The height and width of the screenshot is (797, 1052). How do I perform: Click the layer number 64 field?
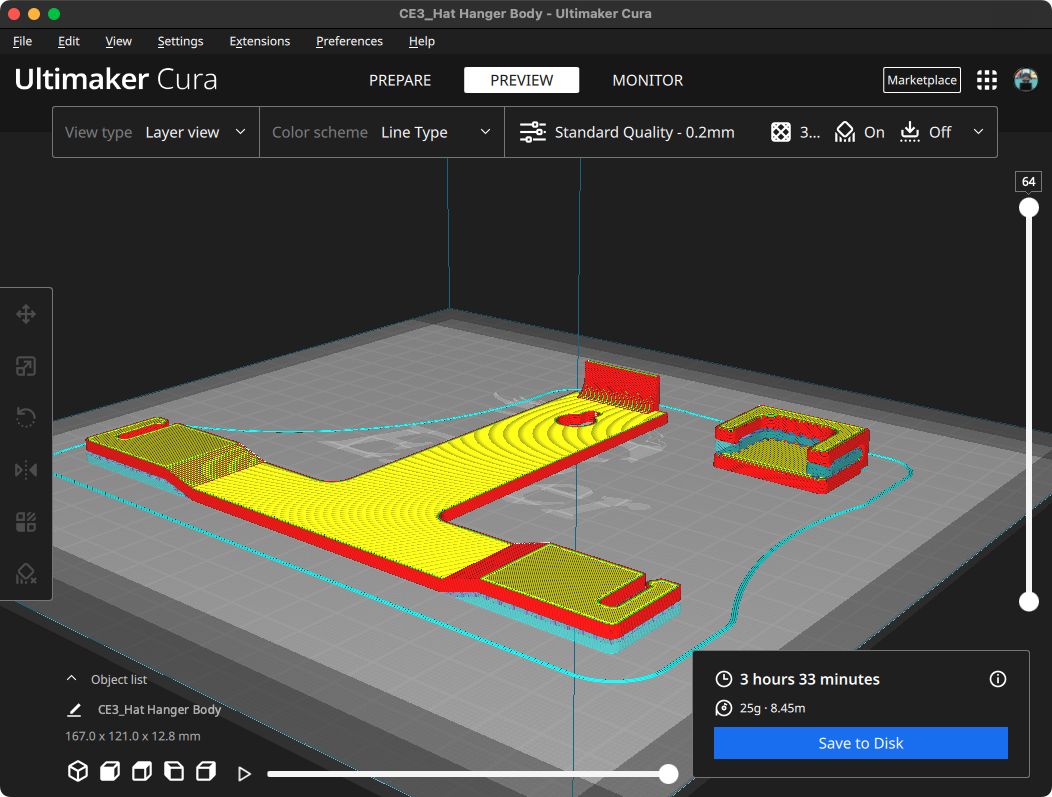click(1028, 181)
